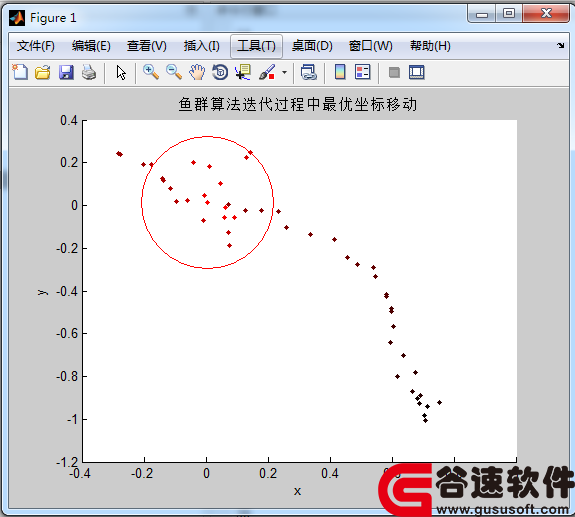Insert a legend using the toolbar icon
The image size is (575, 517).
[x=363, y=72]
